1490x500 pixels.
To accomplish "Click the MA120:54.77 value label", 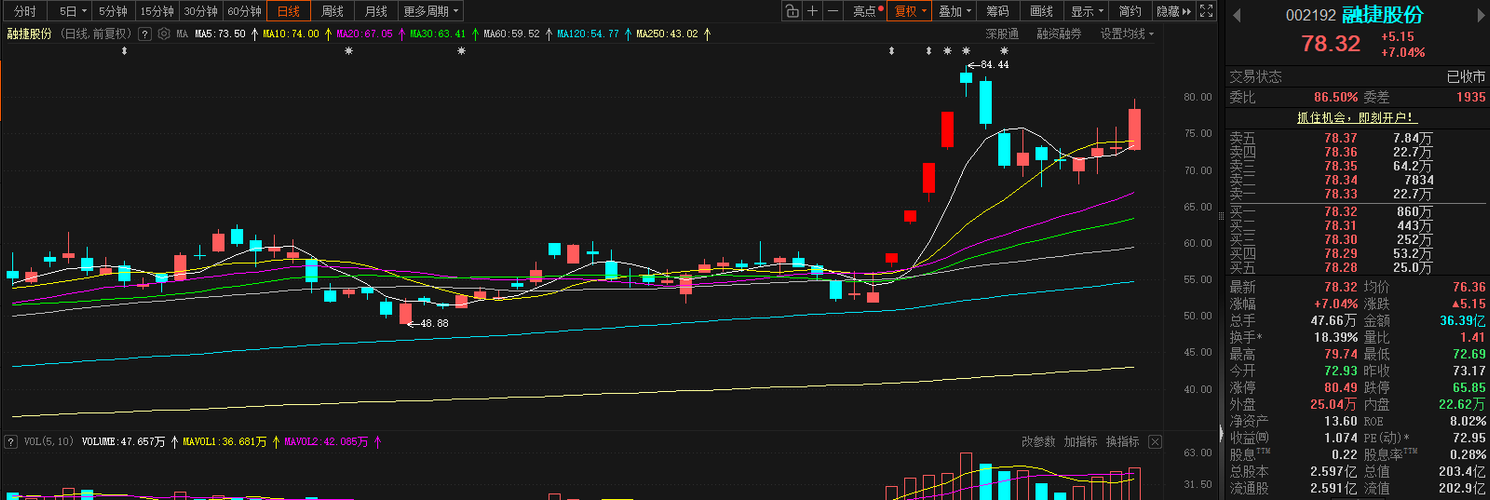I will point(587,33).
